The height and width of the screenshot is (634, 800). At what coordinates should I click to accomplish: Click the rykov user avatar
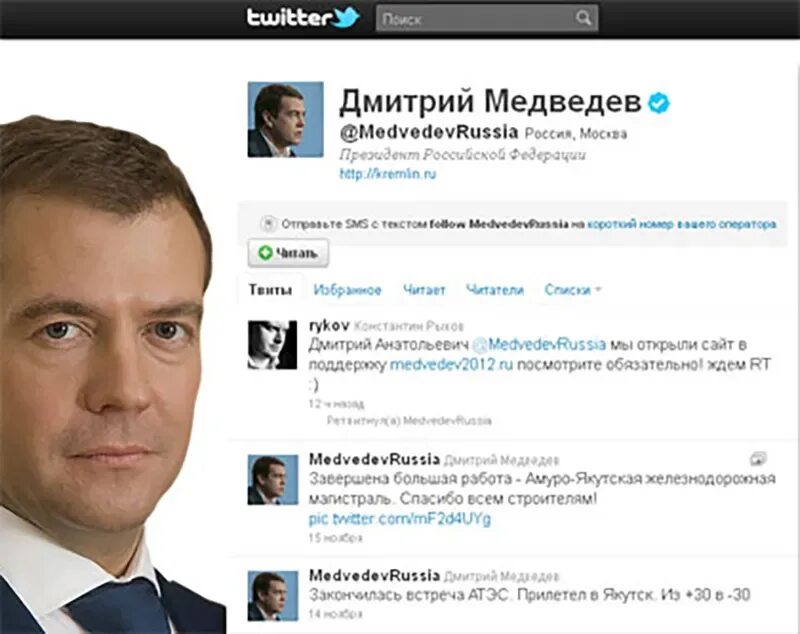click(272, 345)
